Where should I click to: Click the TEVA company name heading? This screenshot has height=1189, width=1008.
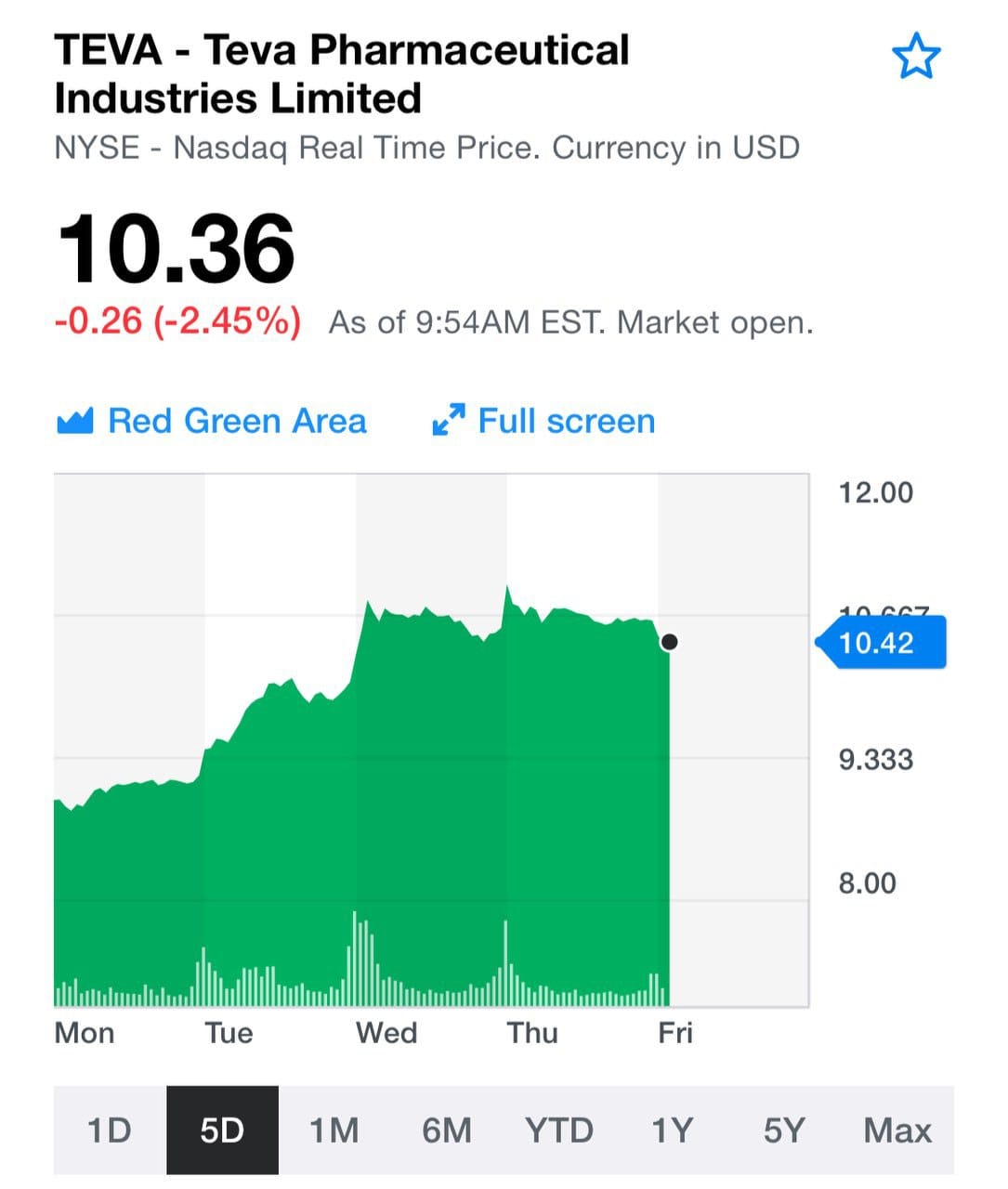(x=342, y=74)
